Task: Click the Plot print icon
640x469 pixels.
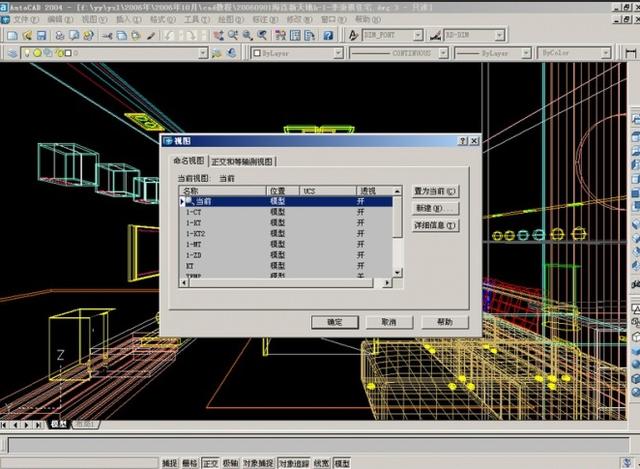Action: (60, 36)
